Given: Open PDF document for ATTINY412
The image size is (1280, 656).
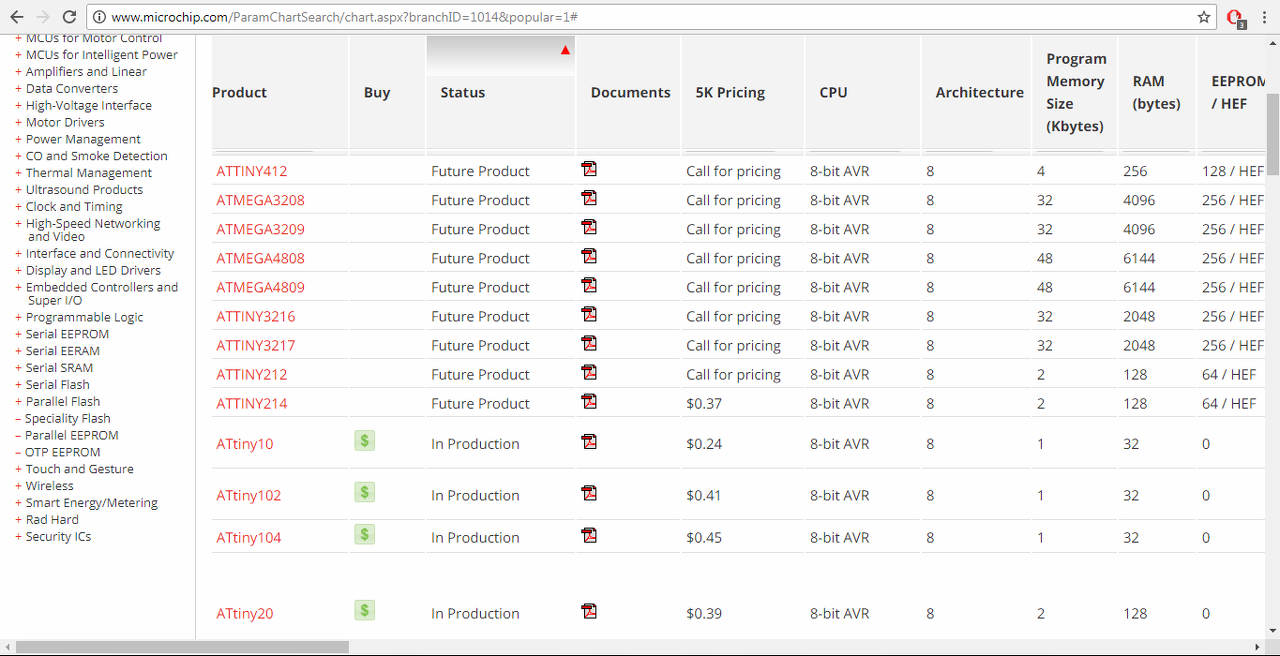Looking at the screenshot, I should (x=589, y=169).
